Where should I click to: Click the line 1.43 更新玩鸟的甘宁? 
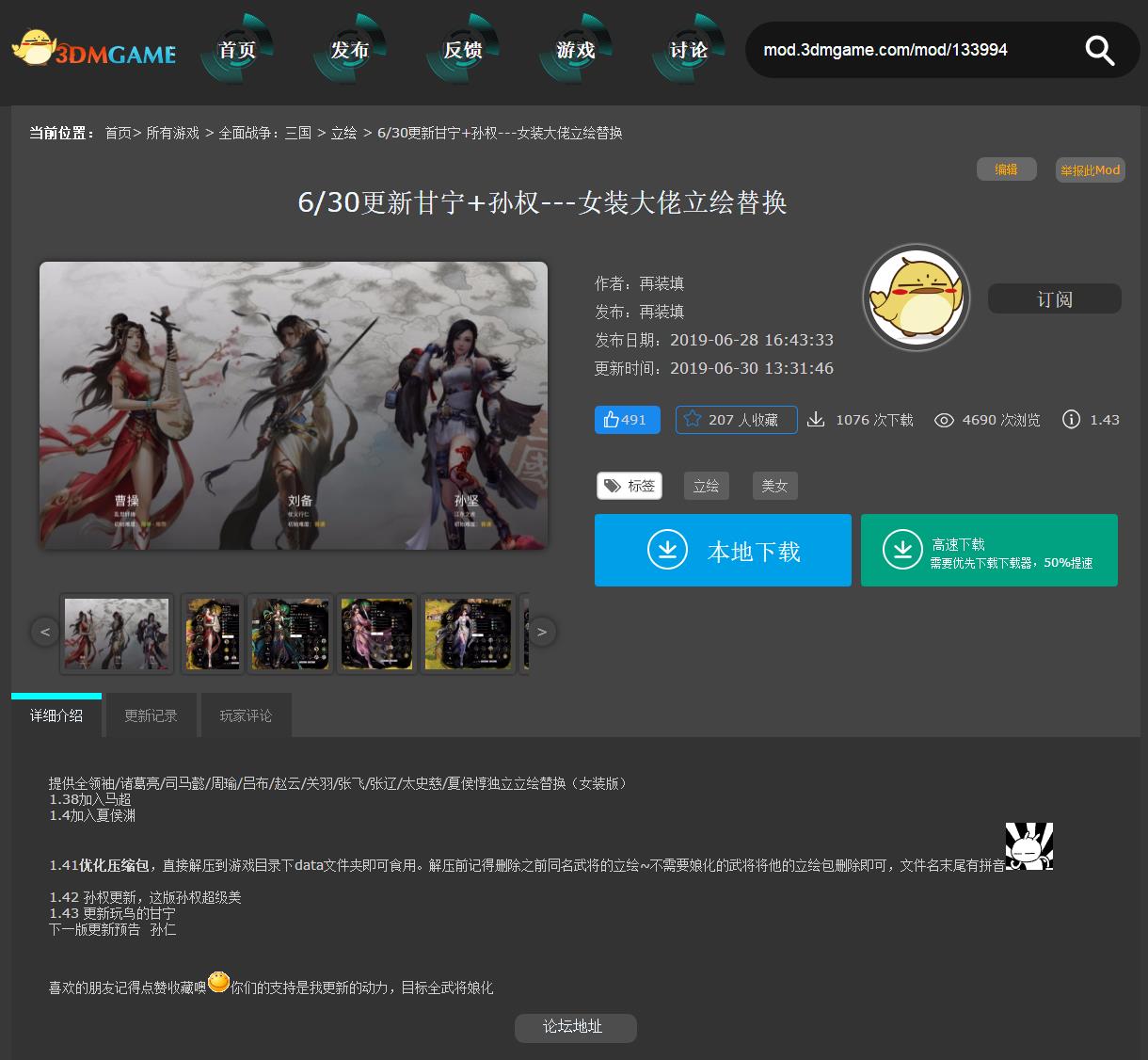click(112, 913)
